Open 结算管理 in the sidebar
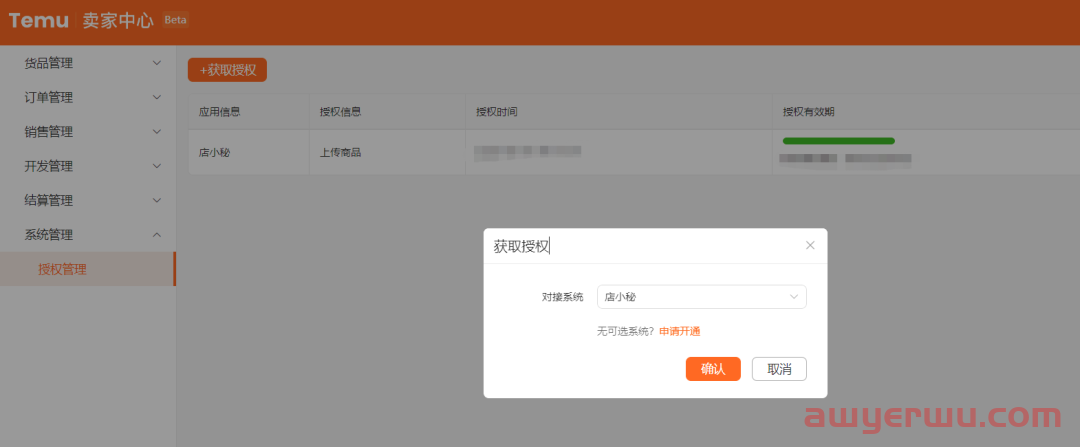The width and height of the screenshot is (1080, 447). point(49,200)
